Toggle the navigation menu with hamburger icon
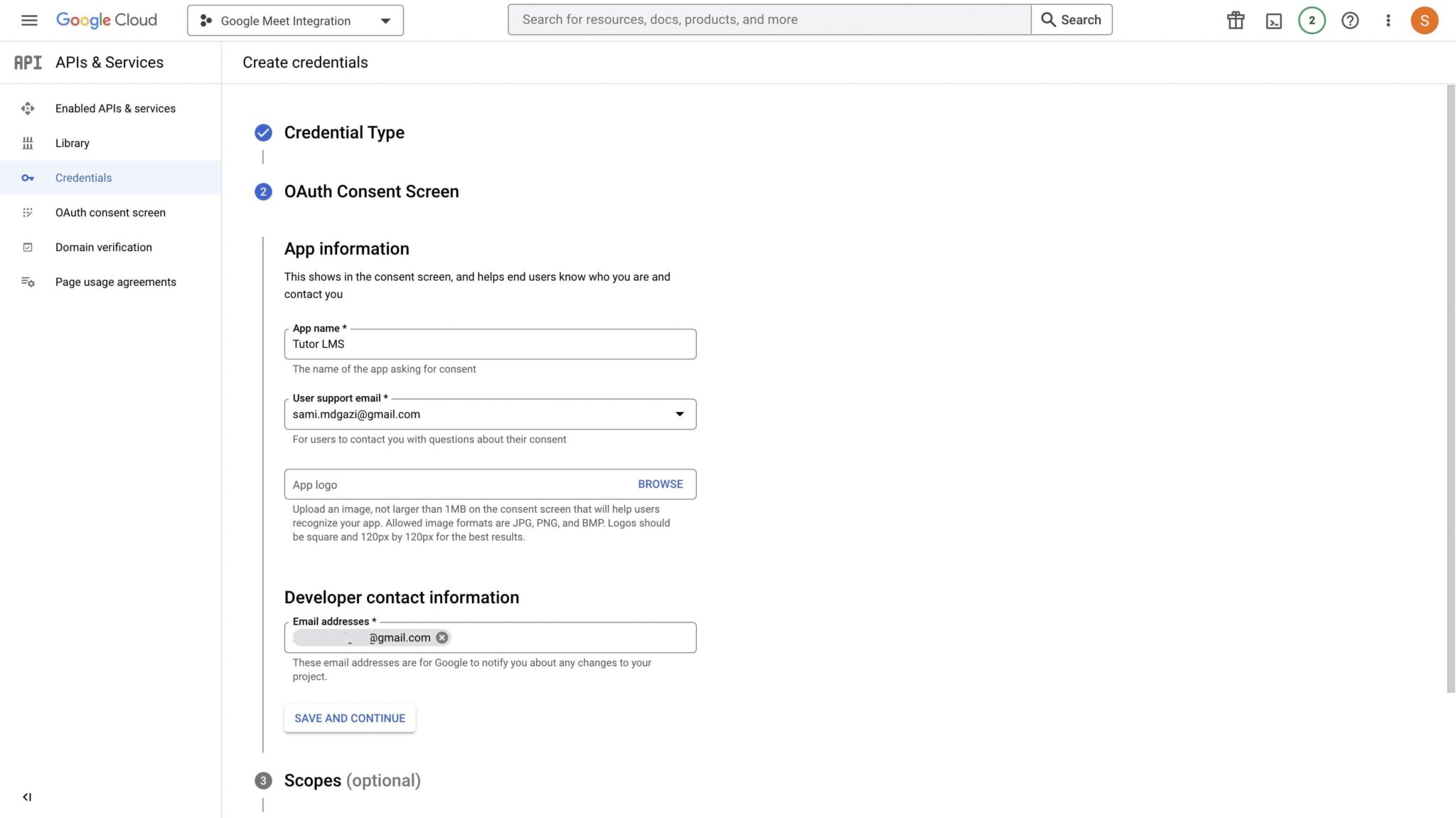This screenshot has width=1456, height=818. pyautogui.click(x=29, y=20)
